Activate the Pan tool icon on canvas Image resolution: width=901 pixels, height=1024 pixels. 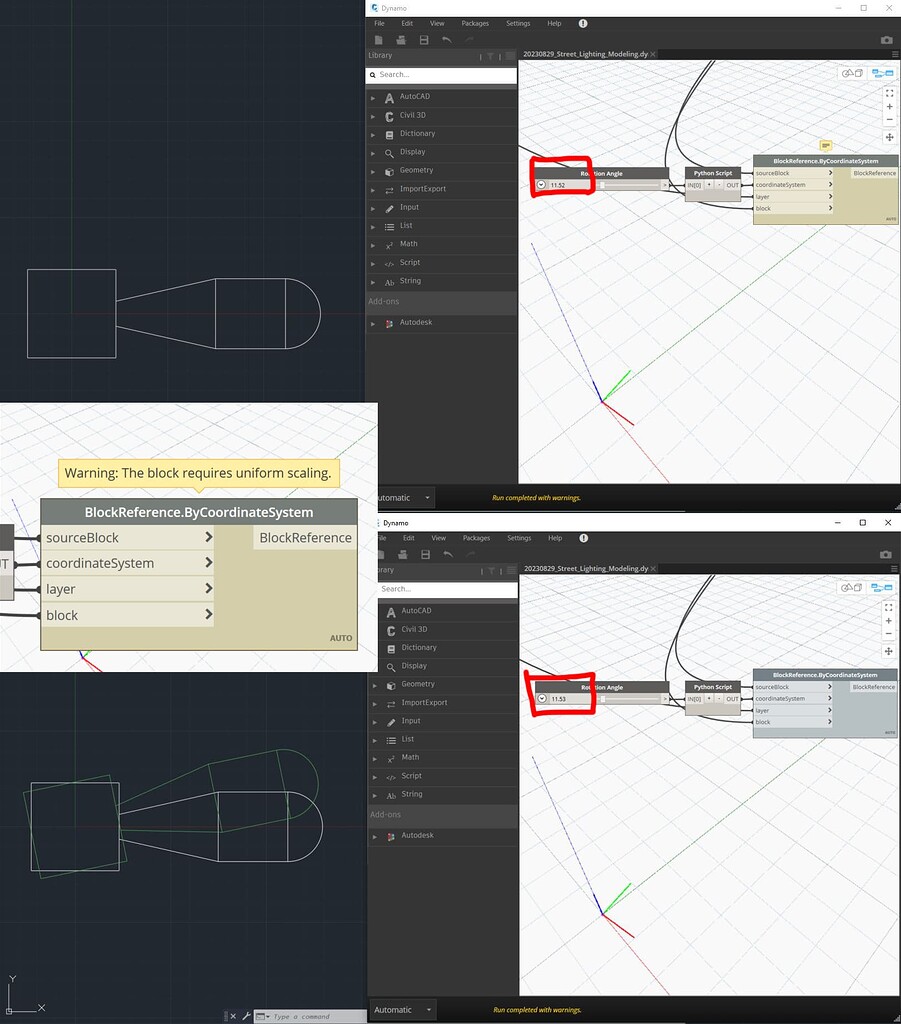coord(890,137)
